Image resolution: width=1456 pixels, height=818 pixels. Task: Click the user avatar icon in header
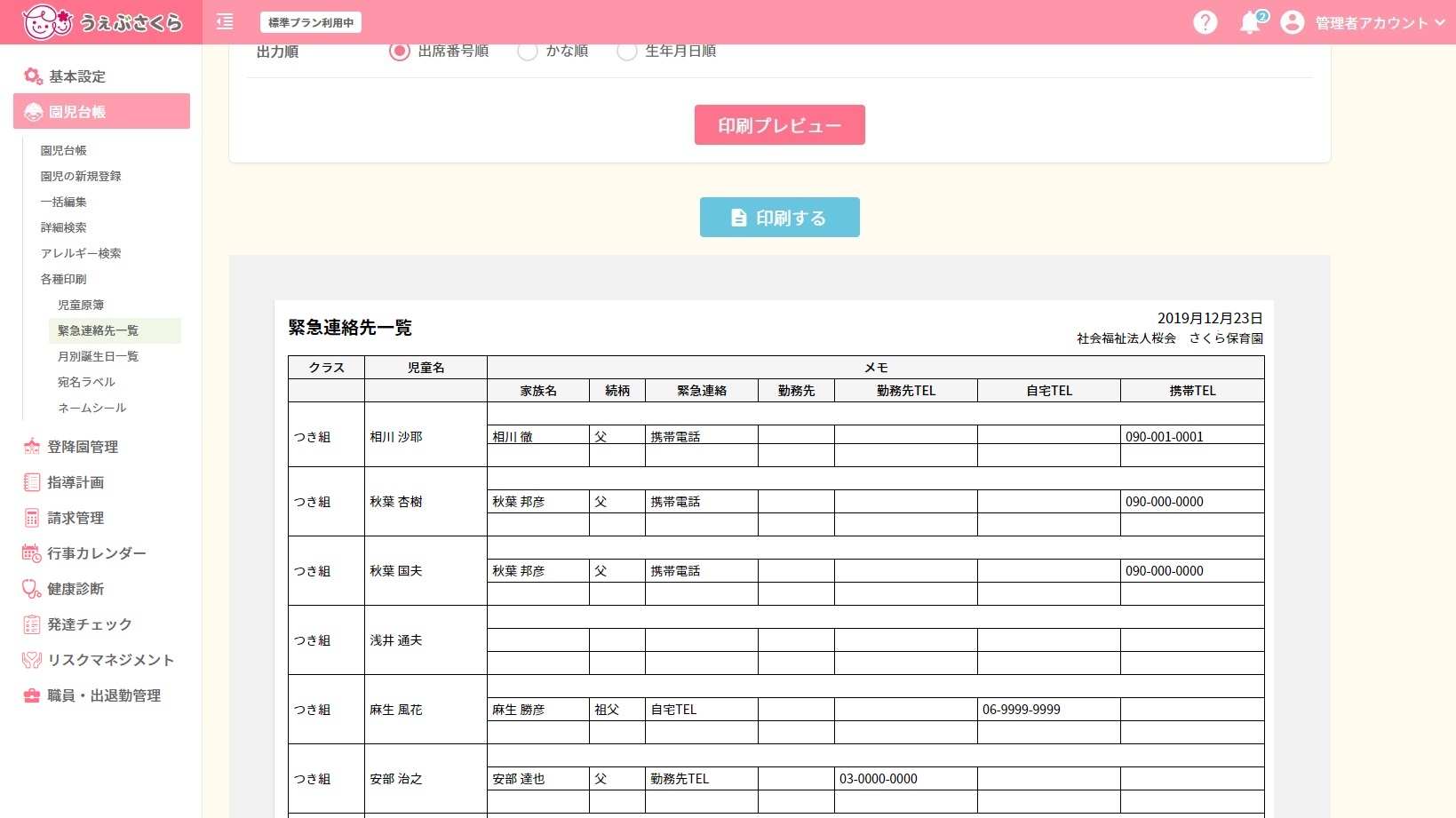(x=1292, y=22)
